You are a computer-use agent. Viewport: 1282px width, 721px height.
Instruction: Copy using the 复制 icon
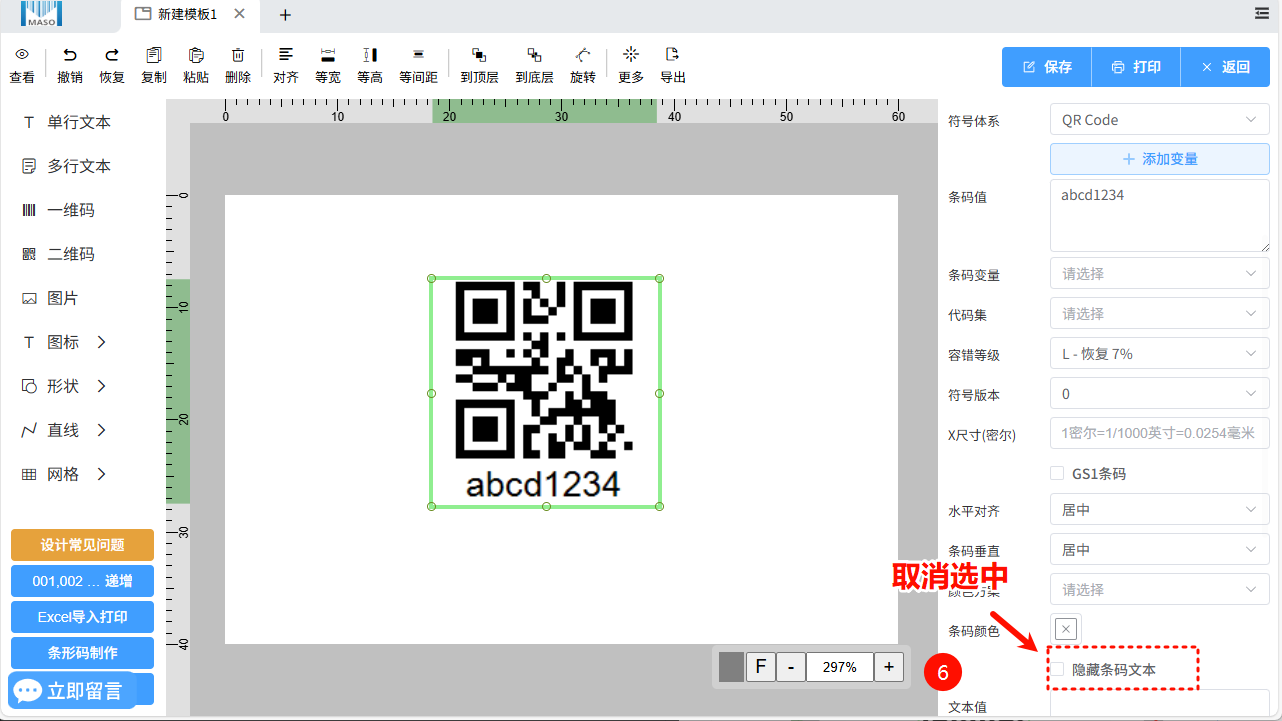point(154,55)
